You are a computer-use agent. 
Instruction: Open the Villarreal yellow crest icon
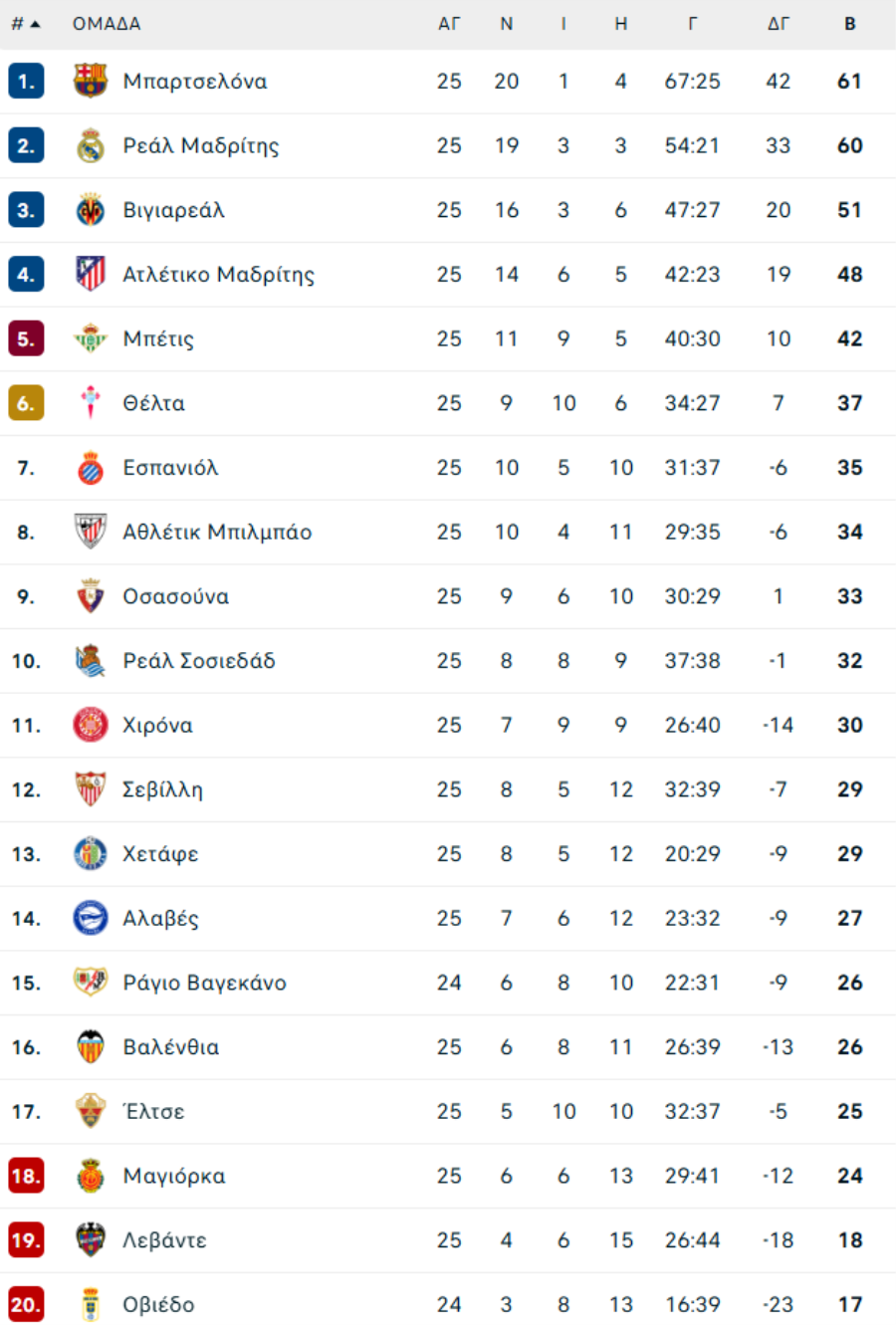tap(91, 210)
